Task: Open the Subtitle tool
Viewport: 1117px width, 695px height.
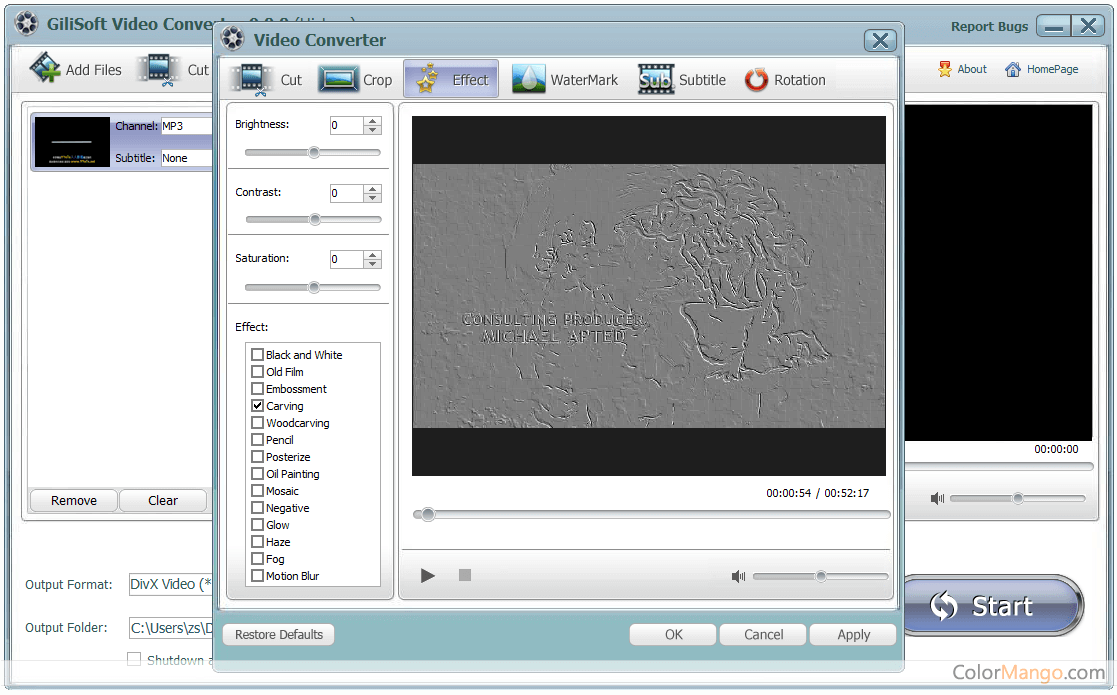Action: tap(683, 80)
